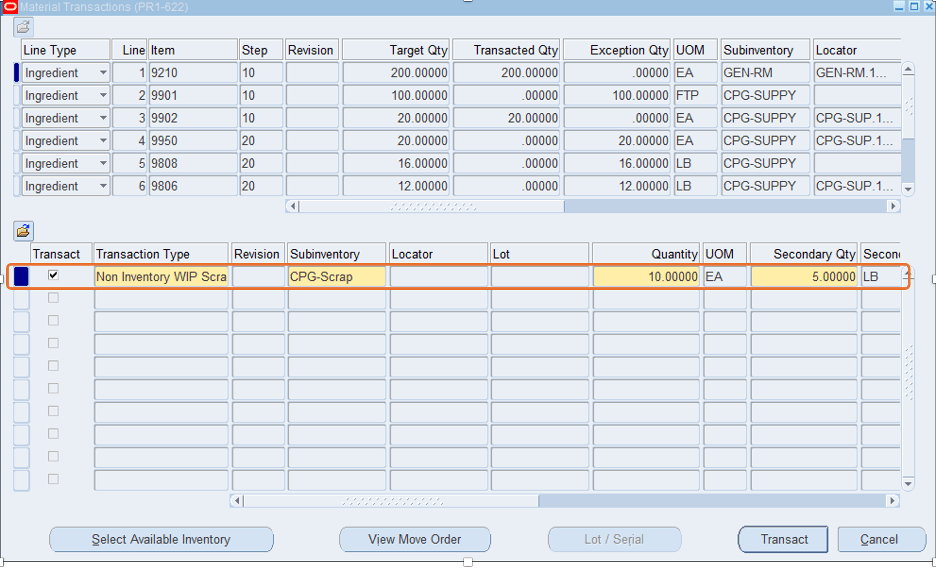Click Transaction Type field Non Inventory WIP Scrap
This screenshot has height=568, width=936.
pyautogui.click(x=161, y=277)
